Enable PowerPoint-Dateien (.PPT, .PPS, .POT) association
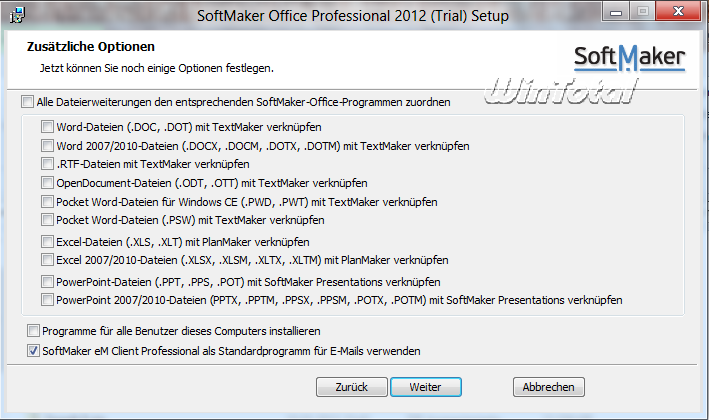 [48, 281]
